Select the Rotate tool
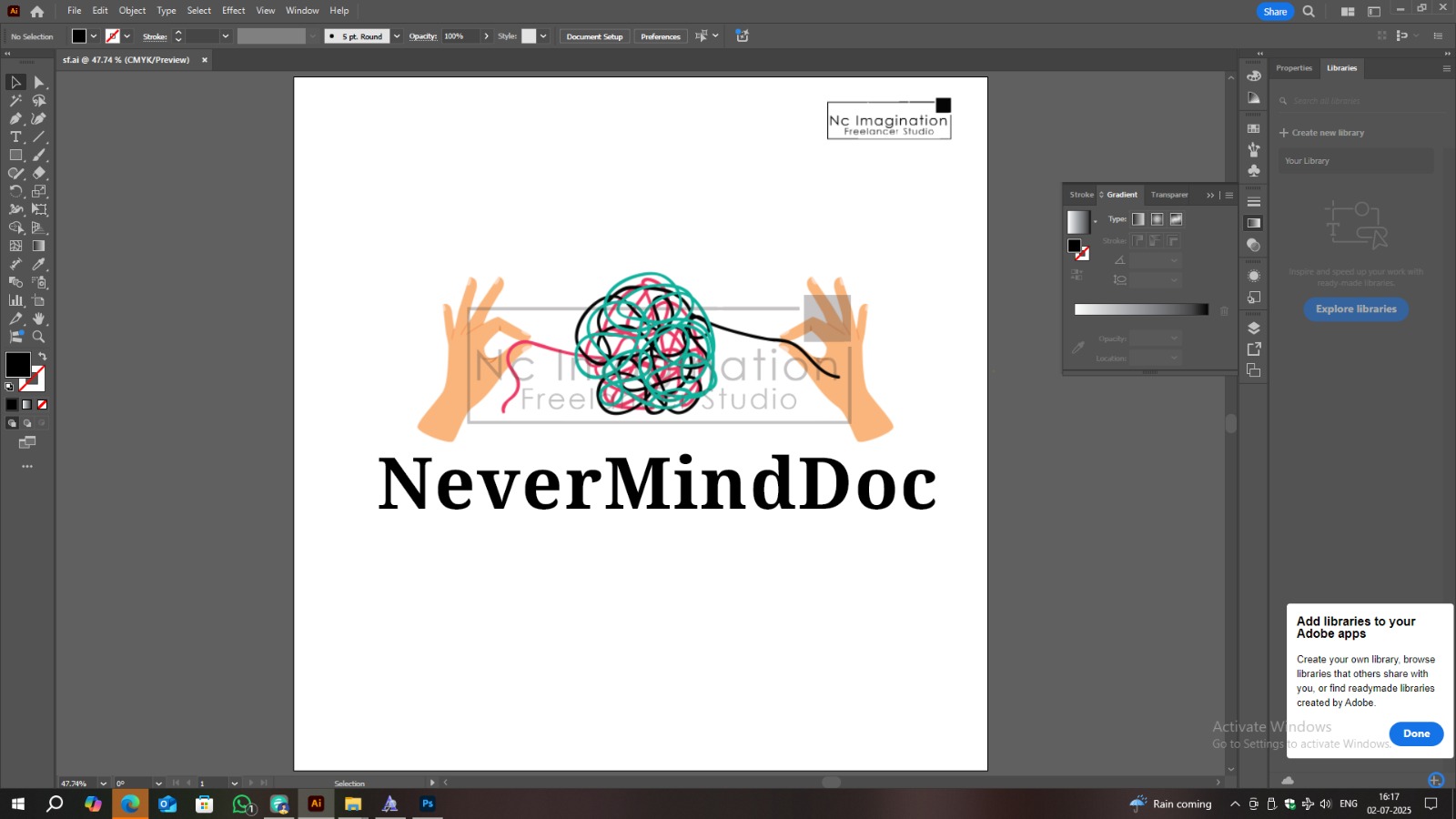Screen dimensions: 1456x819 click(x=15, y=191)
